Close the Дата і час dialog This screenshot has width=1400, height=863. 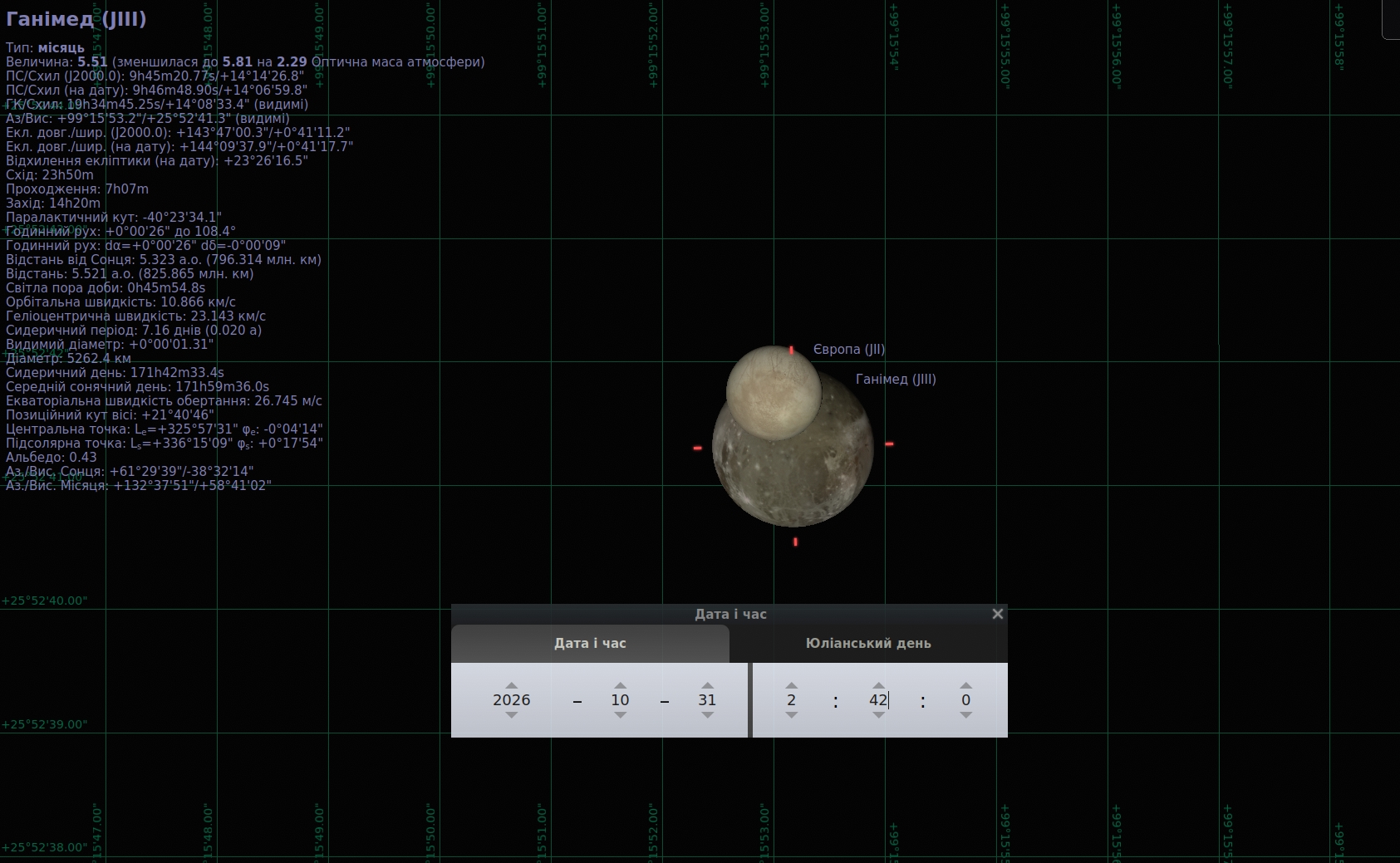(x=997, y=614)
